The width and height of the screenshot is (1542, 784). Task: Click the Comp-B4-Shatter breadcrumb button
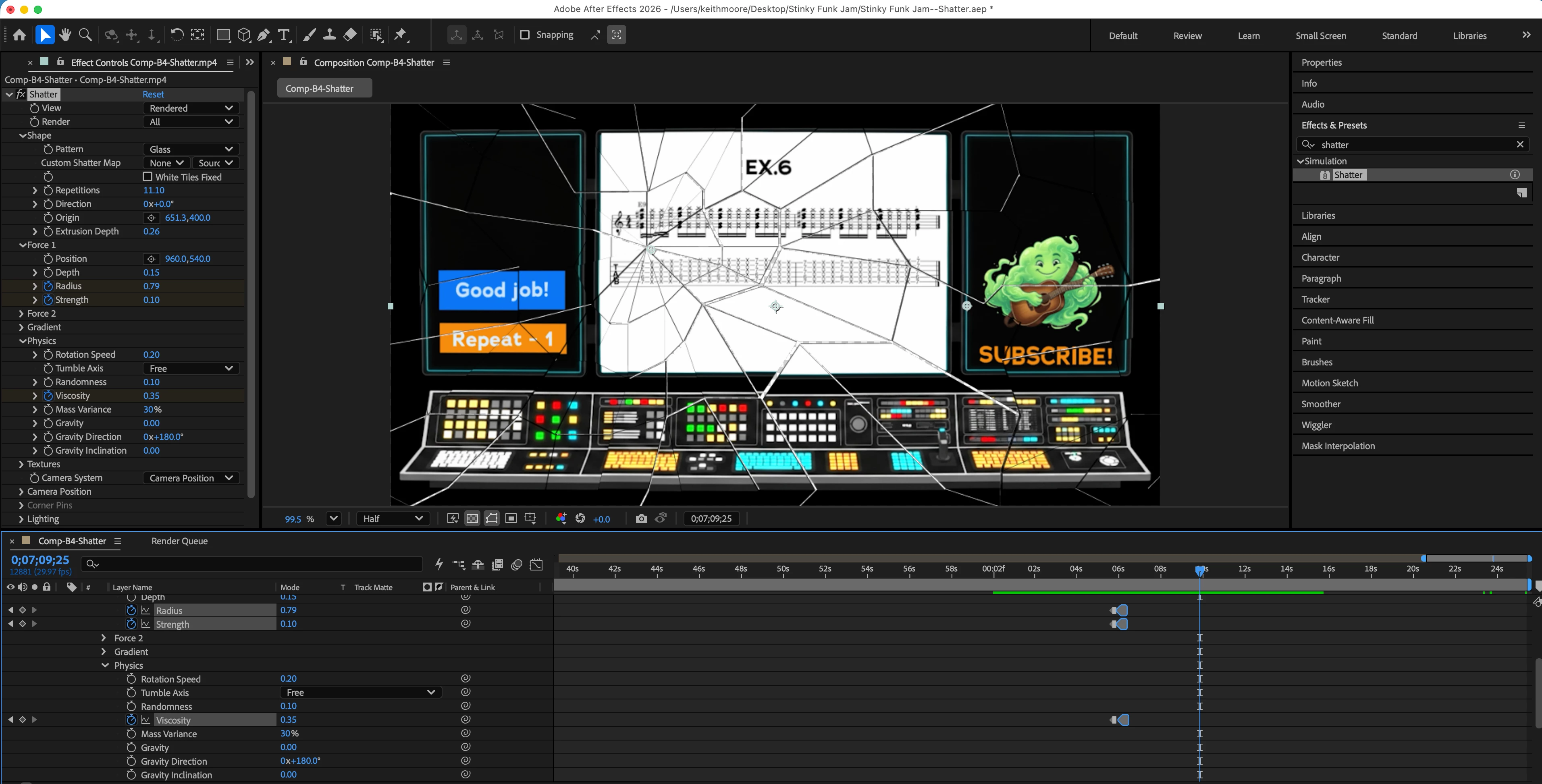[x=324, y=88]
